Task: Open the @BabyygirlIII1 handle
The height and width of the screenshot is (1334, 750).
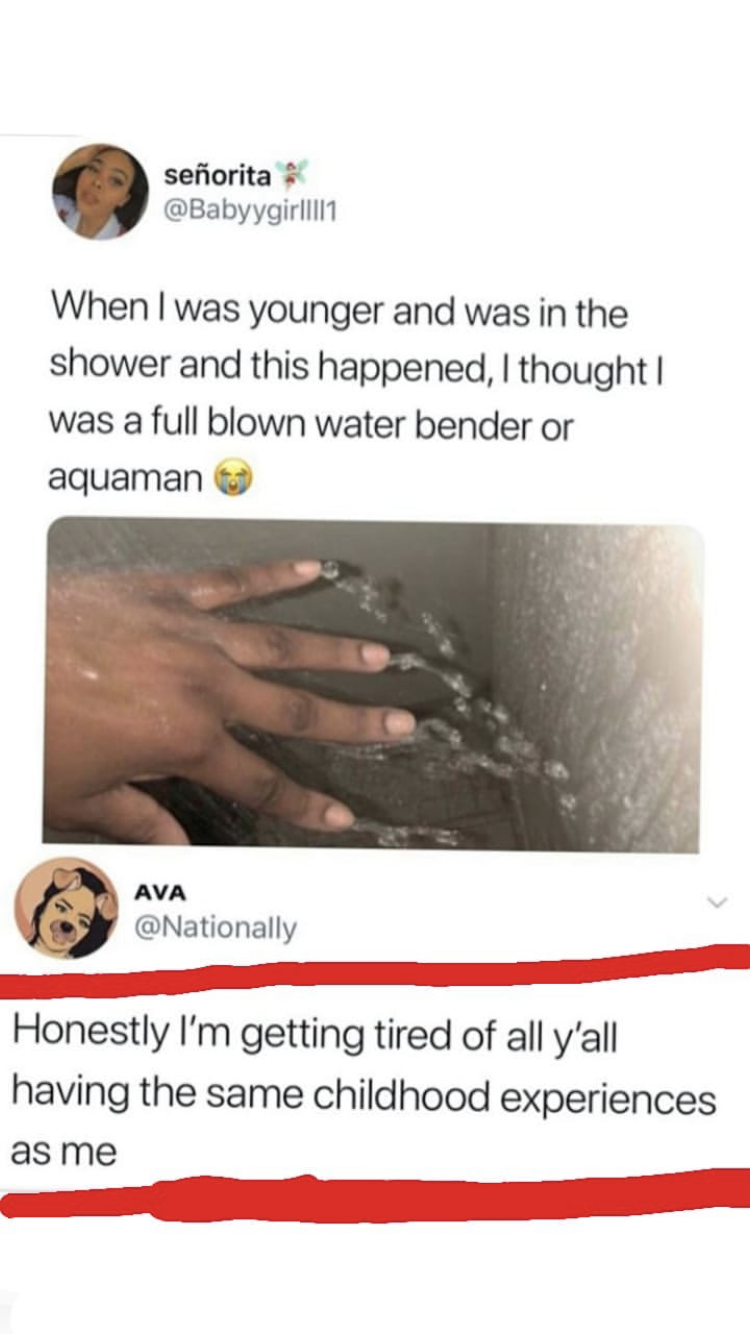Action: 248,212
